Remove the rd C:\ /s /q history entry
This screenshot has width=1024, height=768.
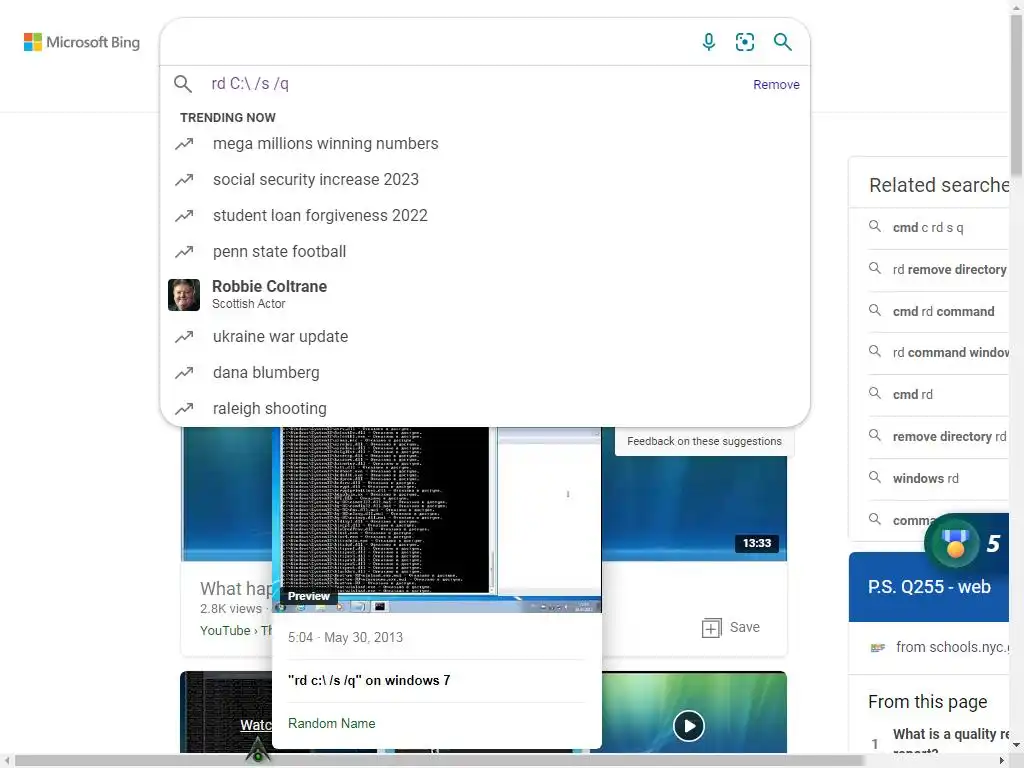coord(776,85)
